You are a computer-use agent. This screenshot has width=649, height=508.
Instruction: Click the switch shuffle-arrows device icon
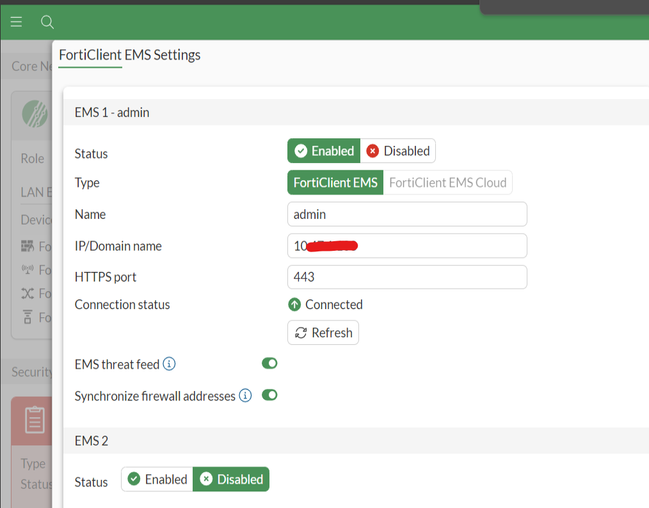[x=28, y=294]
